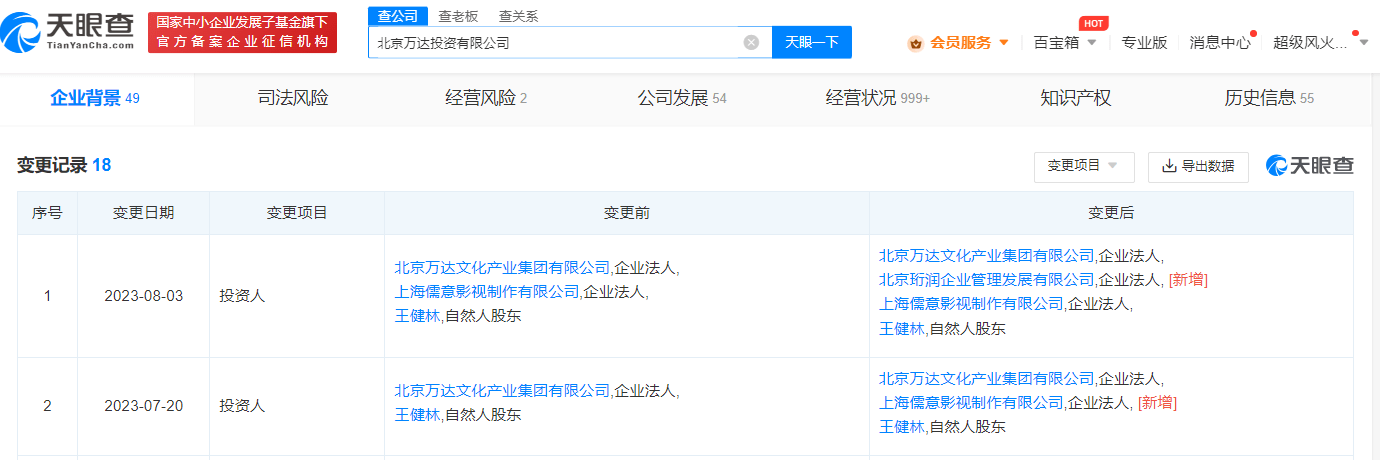Click the 变更日期 column header
The height and width of the screenshot is (460, 1380).
point(143,213)
